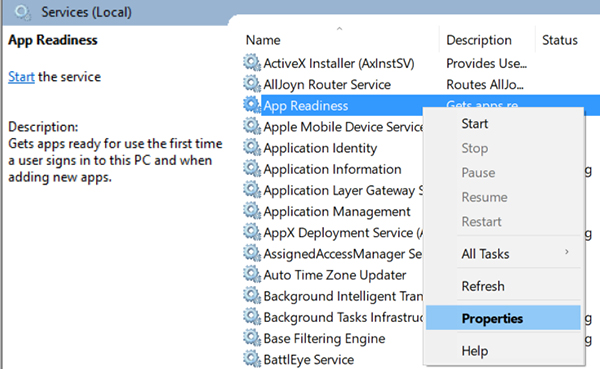Screen dimensions: 600x369
Task: Click the Services (Local) header icon
Action: click(x=23, y=12)
